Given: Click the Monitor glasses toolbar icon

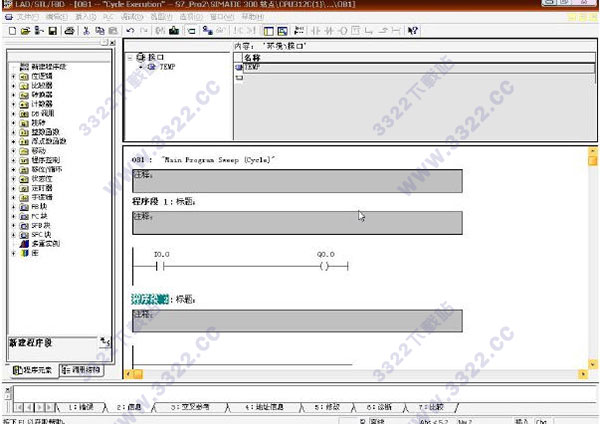Looking at the screenshot, I should click(x=221, y=31).
